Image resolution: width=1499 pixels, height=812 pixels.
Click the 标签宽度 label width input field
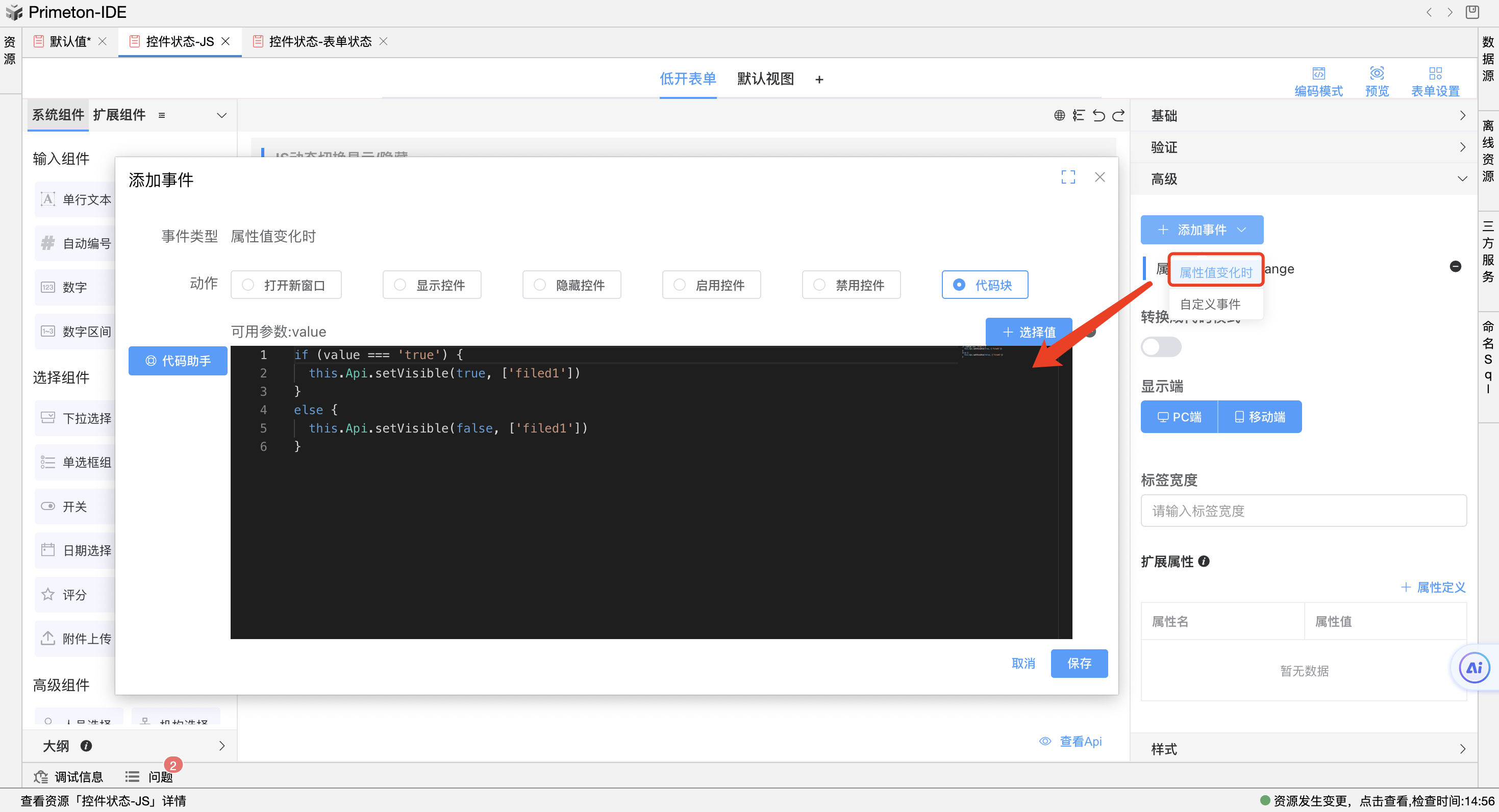point(1303,511)
